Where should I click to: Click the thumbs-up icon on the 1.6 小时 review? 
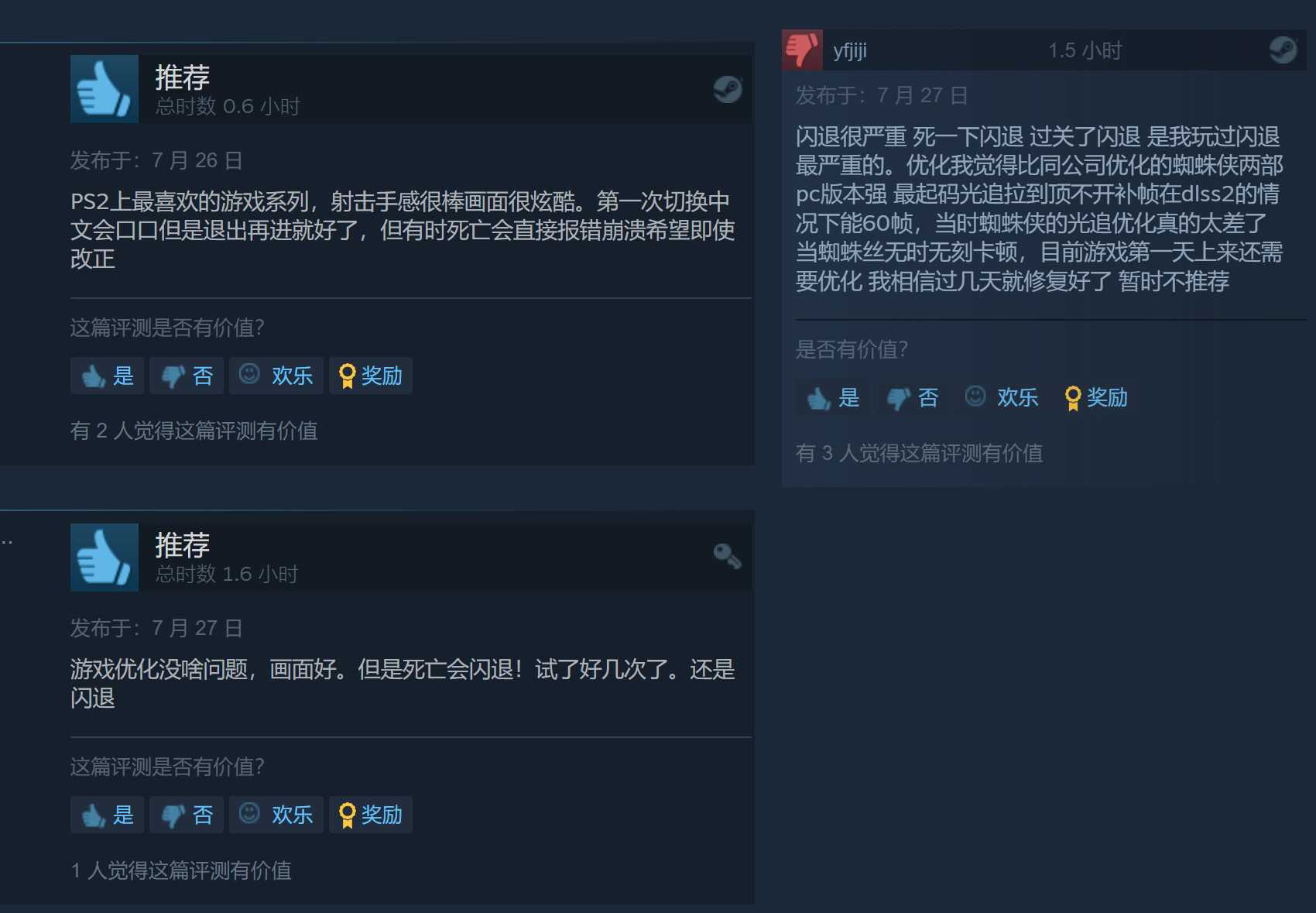coord(105,558)
